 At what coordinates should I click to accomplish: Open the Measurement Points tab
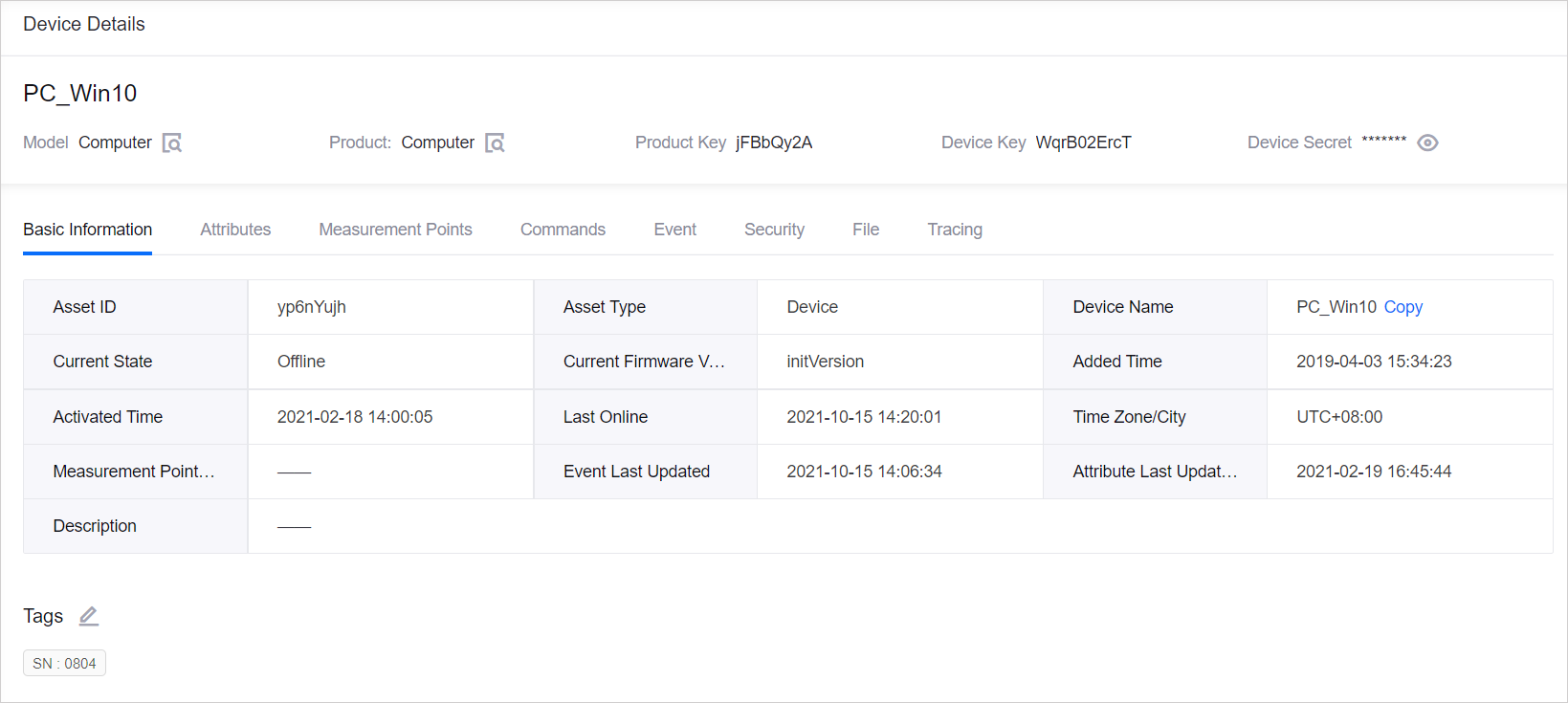[395, 230]
